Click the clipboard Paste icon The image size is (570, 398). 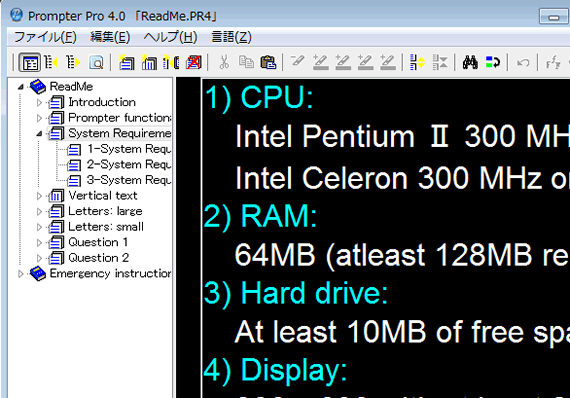tap(268, 63)
